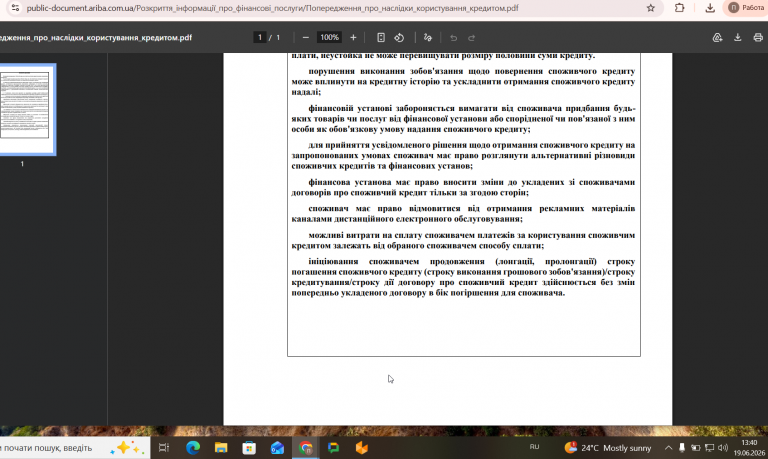Click paragraph starting "споживач має право відмовитися"
The image size is (768, 459).
463,214
